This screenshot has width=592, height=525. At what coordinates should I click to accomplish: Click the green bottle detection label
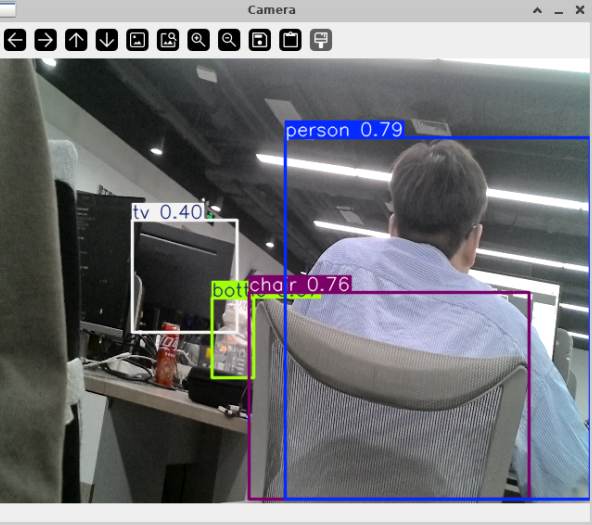coord(230,290)
